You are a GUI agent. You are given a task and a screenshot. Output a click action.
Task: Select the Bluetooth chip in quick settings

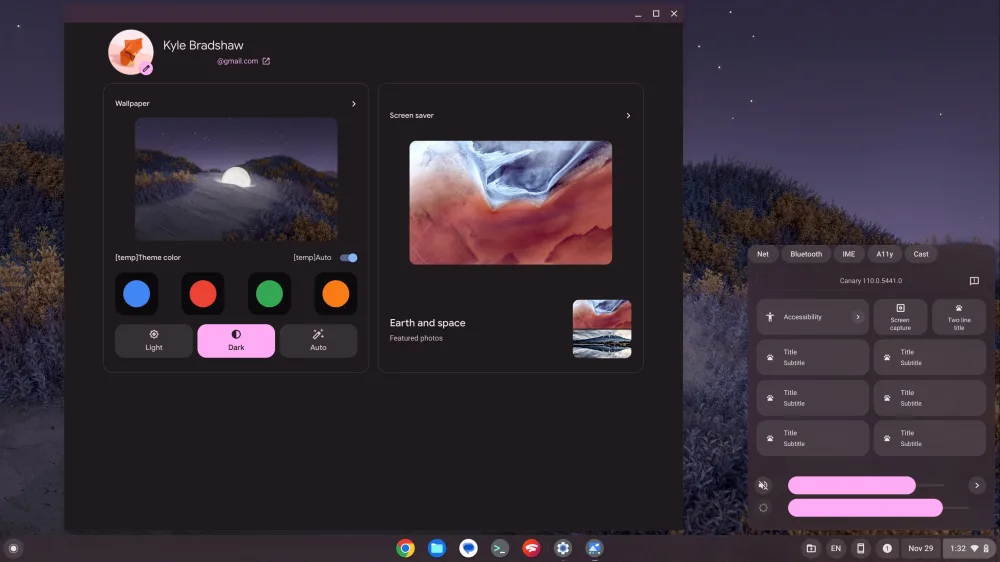click(x=806, y=254)
